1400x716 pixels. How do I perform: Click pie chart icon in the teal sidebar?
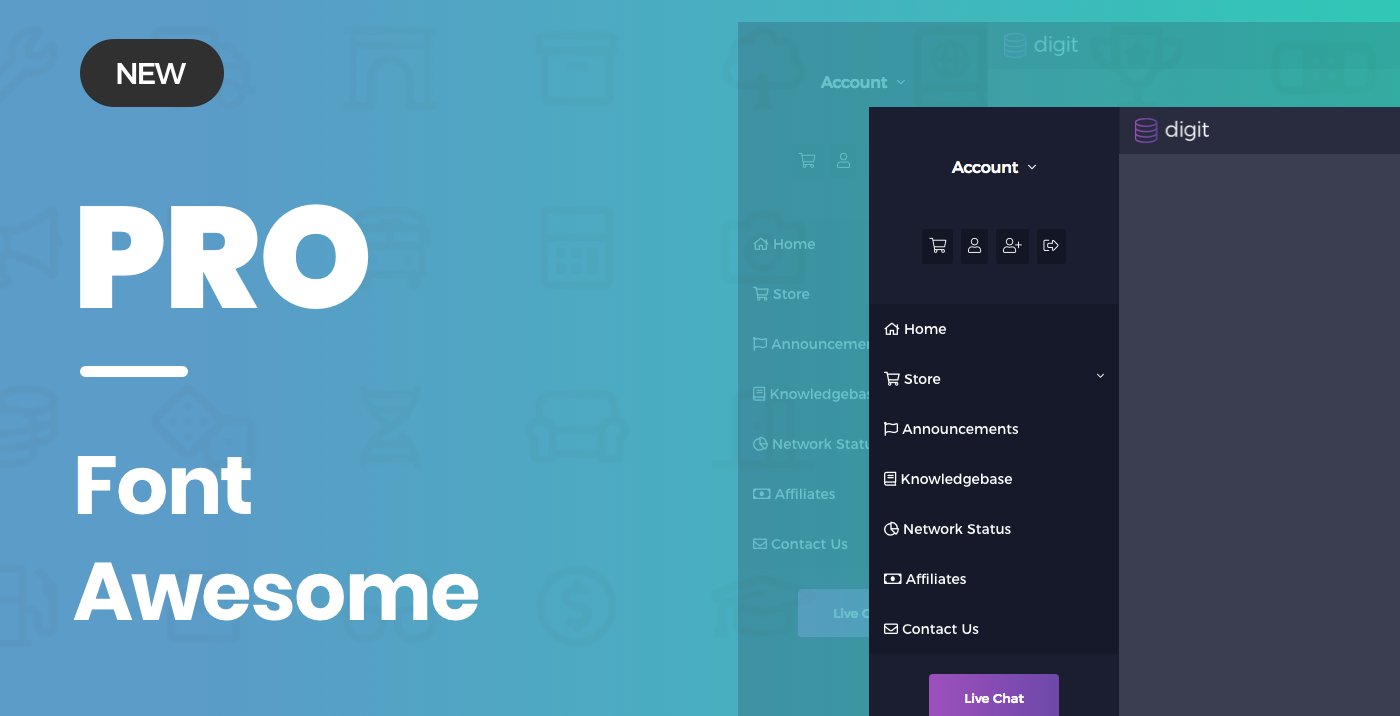pos(760,444)
